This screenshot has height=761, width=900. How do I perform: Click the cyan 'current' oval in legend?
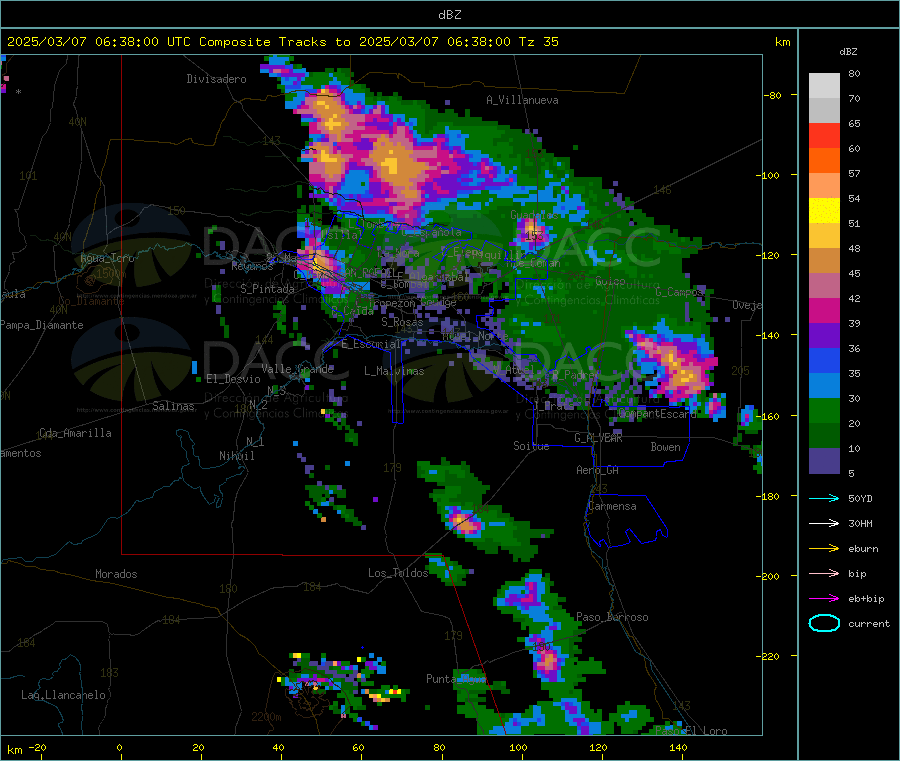(824, 623)
